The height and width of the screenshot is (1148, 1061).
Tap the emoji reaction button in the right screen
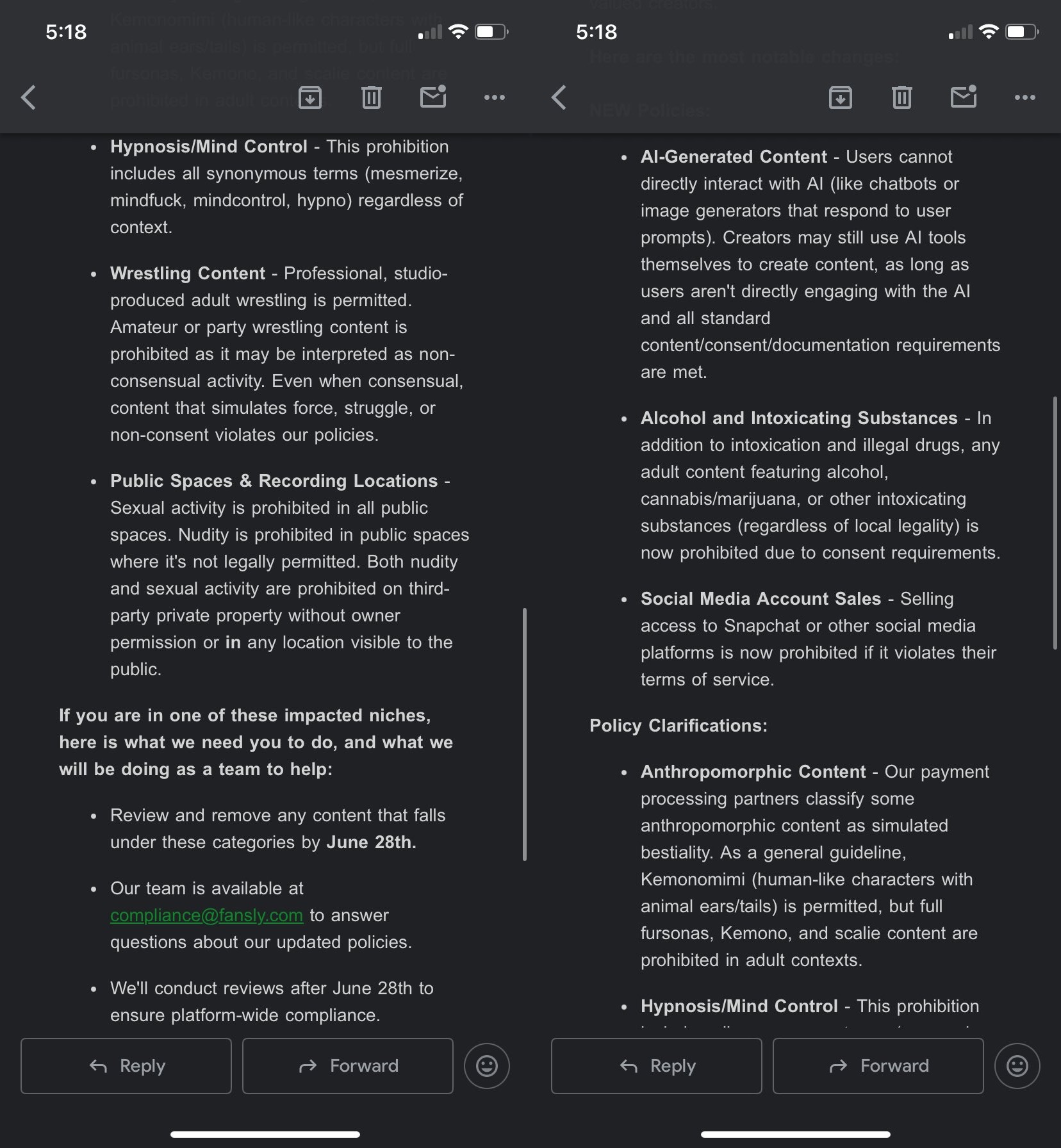[x=1017, y=1066]
